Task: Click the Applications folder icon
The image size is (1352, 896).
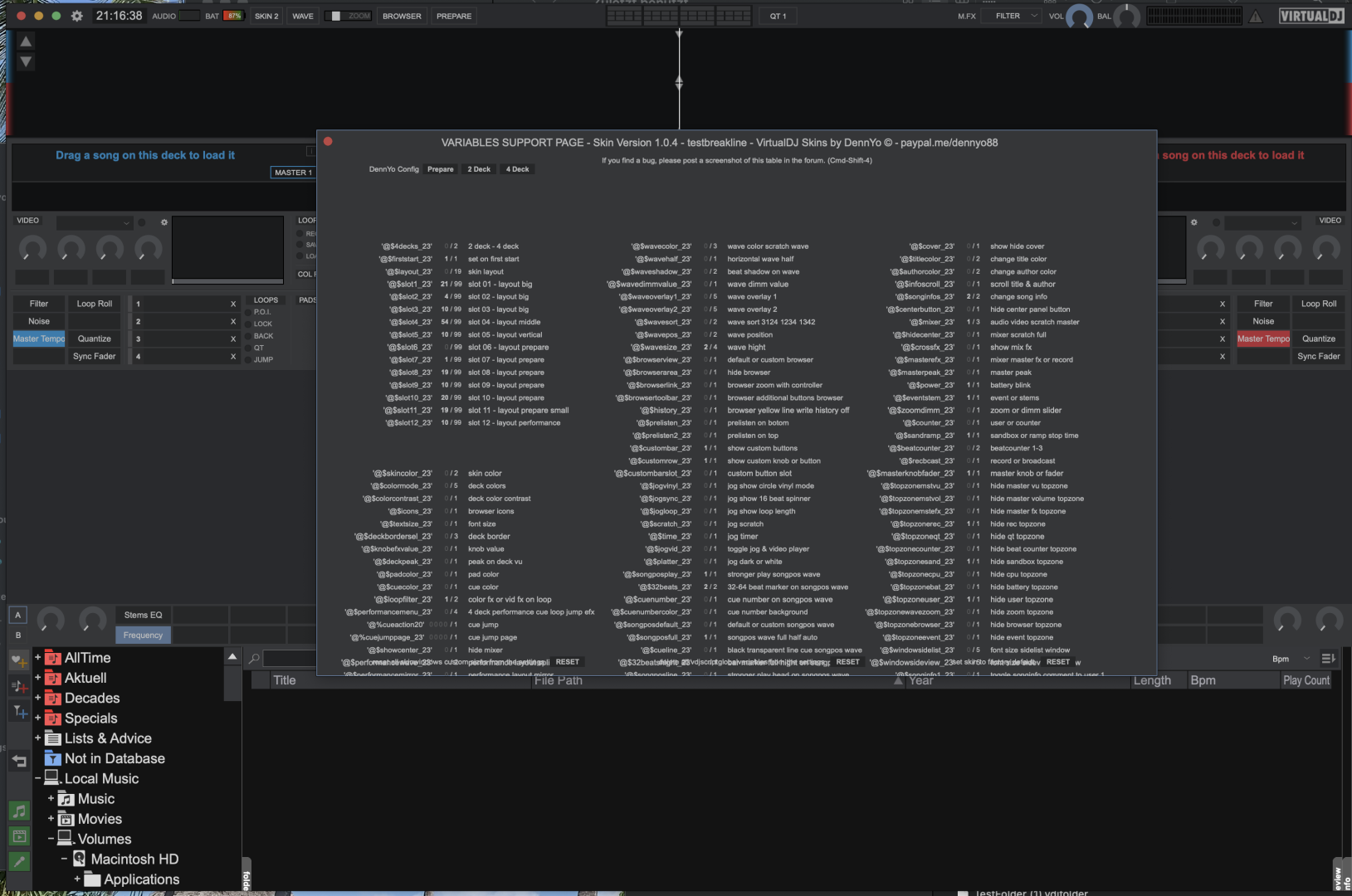Action: click(x=92, y=879)
